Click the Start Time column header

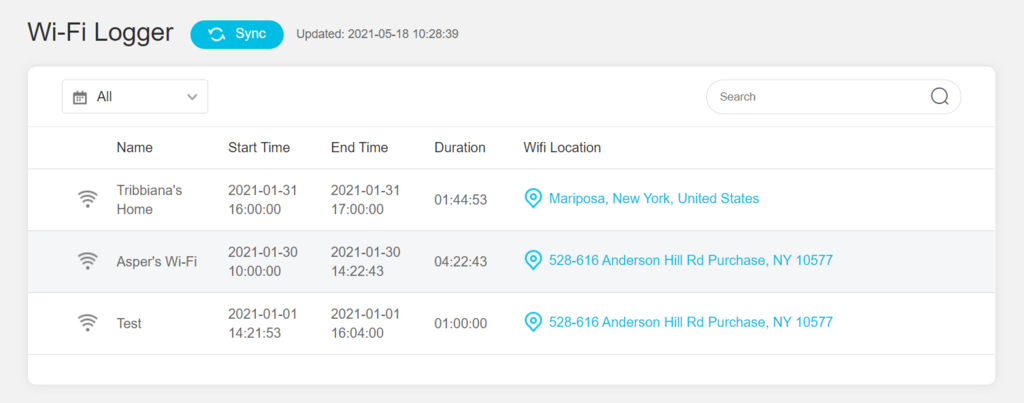click(259, 148)
